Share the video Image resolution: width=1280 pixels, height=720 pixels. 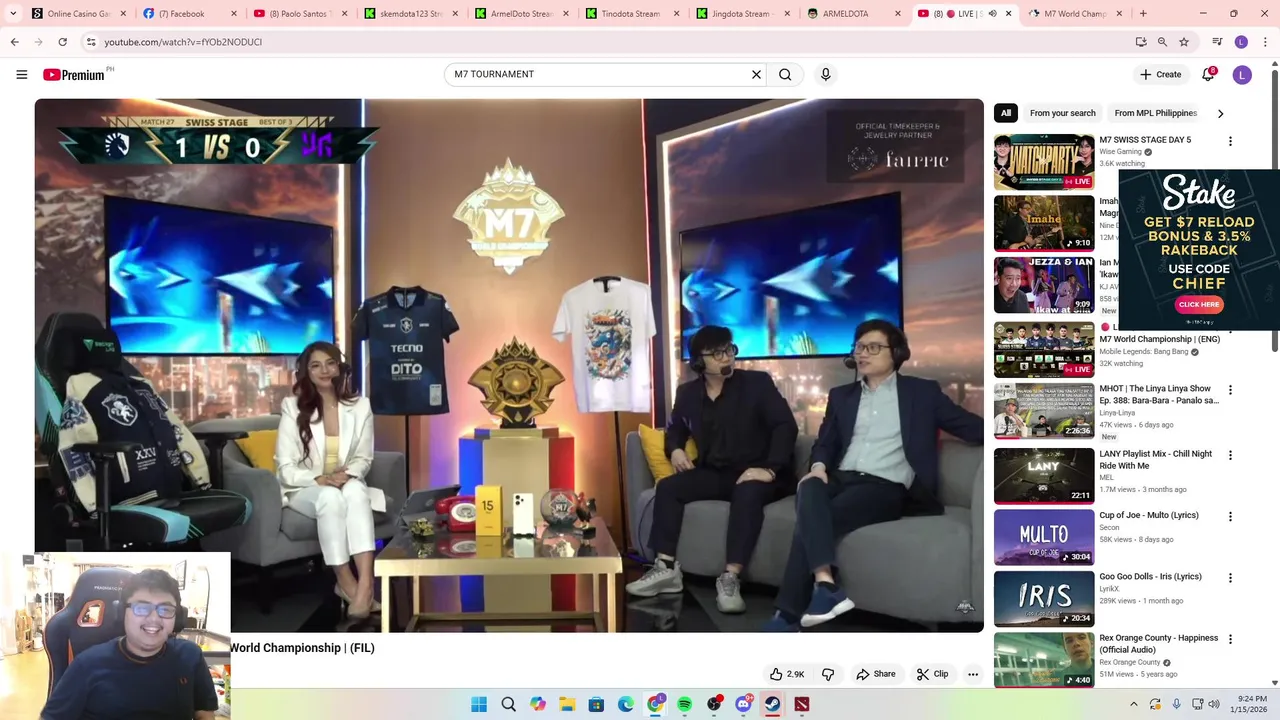[x=876, y=674]
